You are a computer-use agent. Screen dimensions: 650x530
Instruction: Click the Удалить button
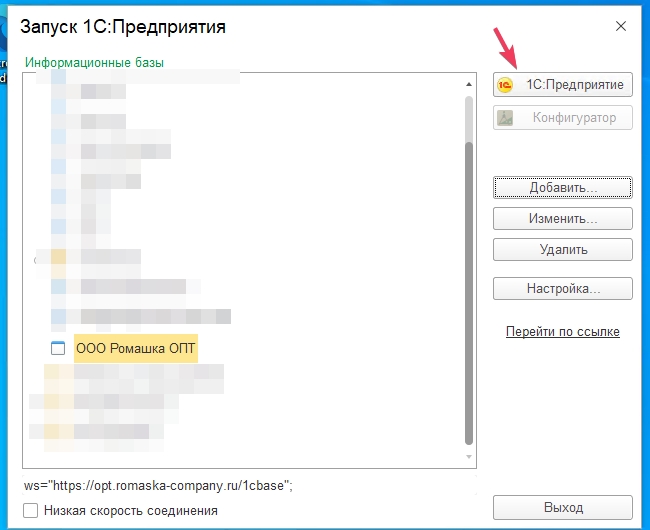(562, 249)
